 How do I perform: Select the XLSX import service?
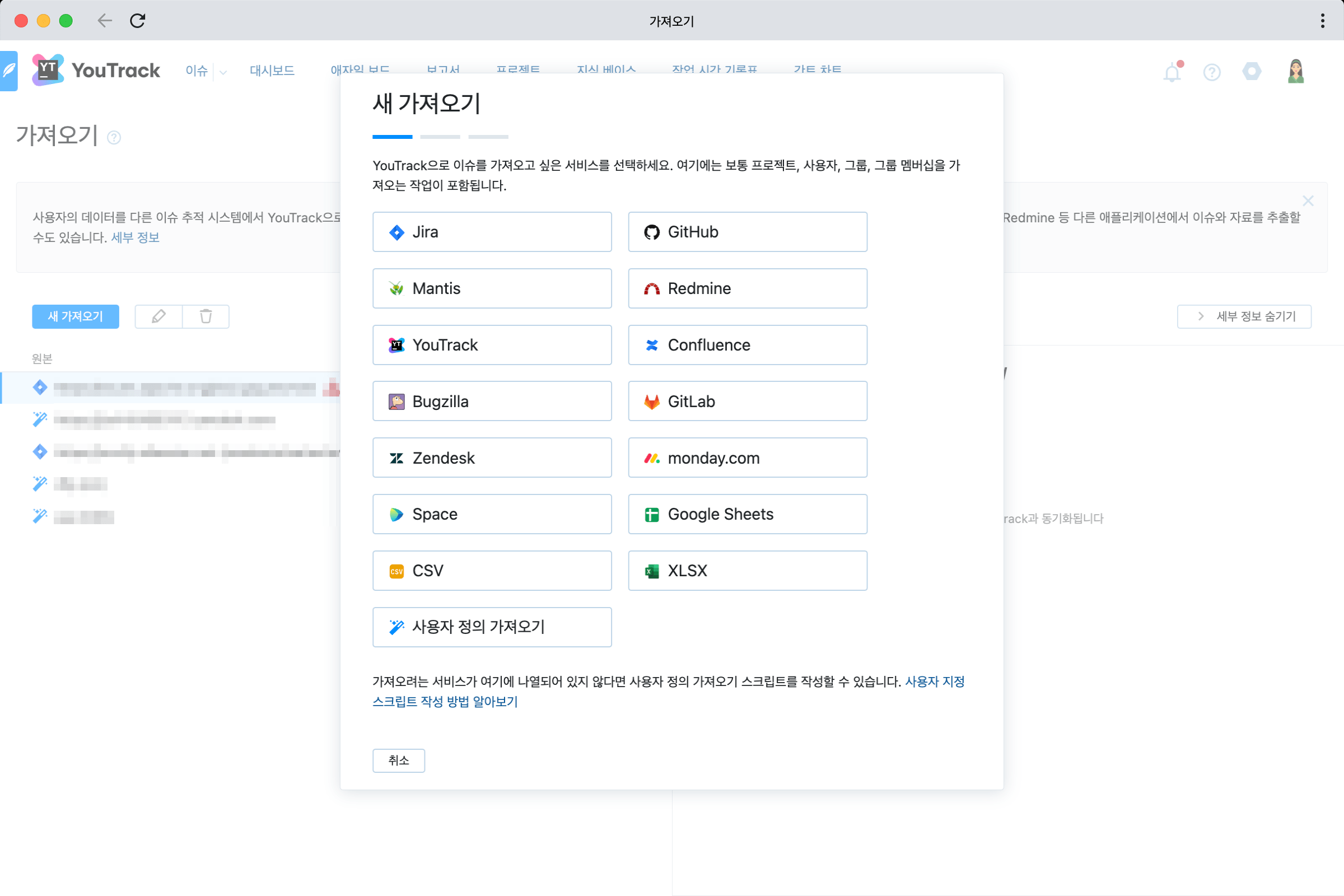(x=747, y=570)
